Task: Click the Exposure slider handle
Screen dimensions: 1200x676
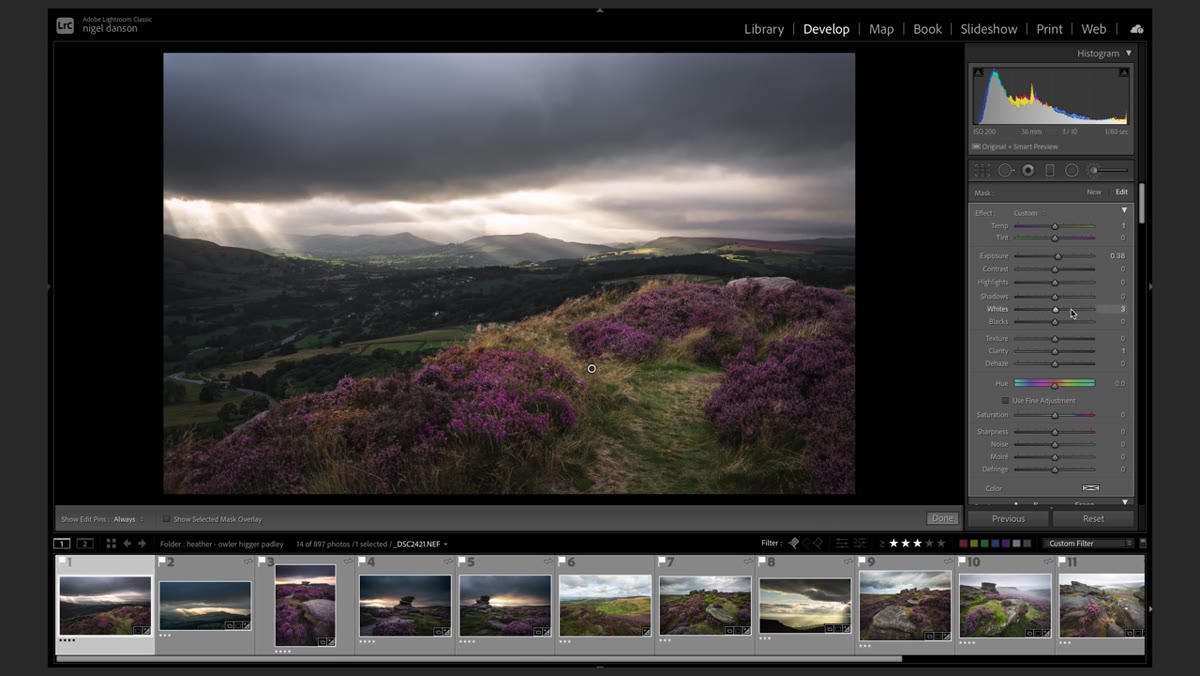Action: pos(1058,256)
